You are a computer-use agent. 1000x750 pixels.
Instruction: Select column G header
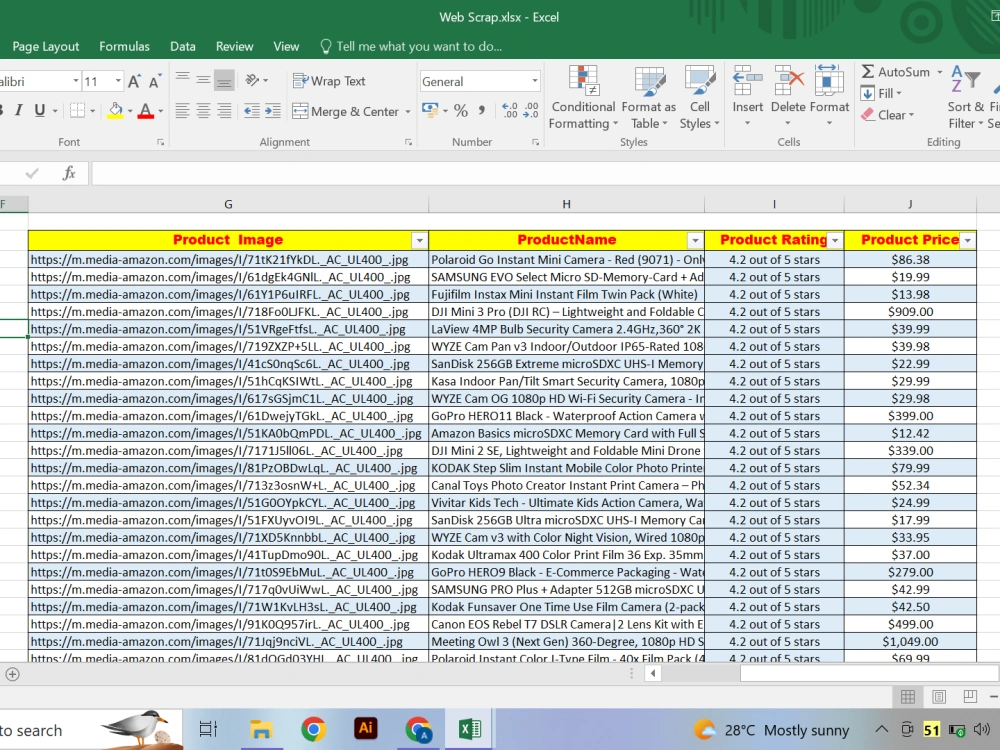[x=228, y=204]
